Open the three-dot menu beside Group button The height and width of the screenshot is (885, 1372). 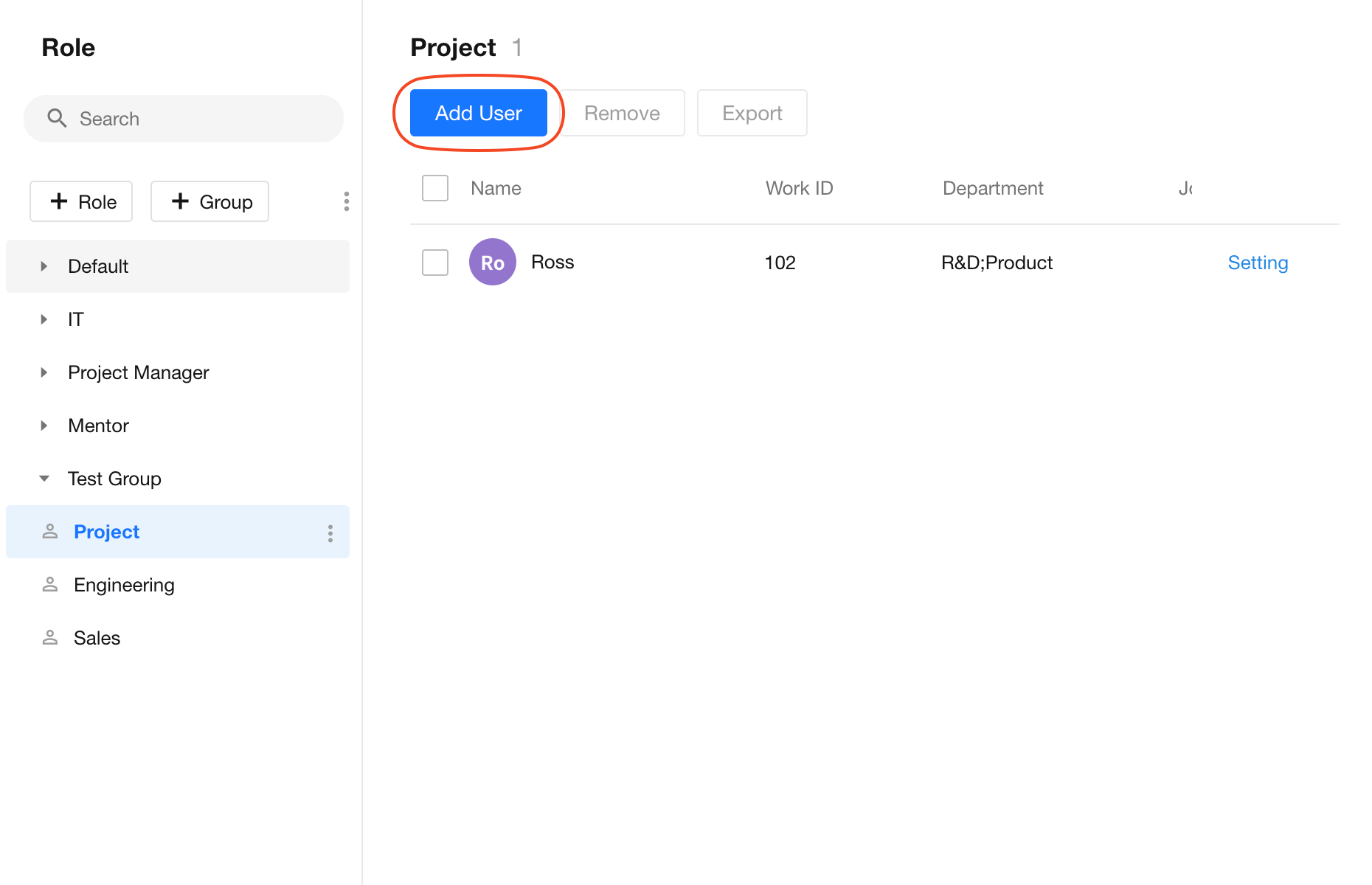coord(346,201)
